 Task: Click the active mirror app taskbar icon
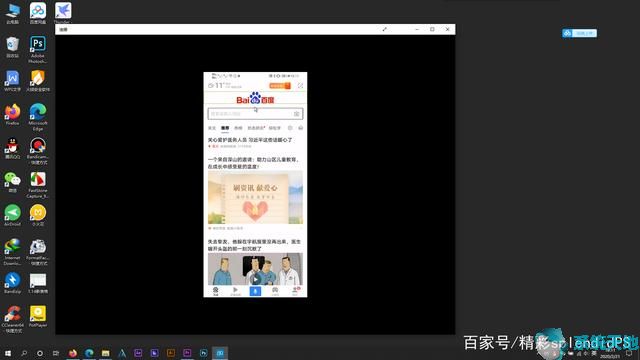(220, 353)
